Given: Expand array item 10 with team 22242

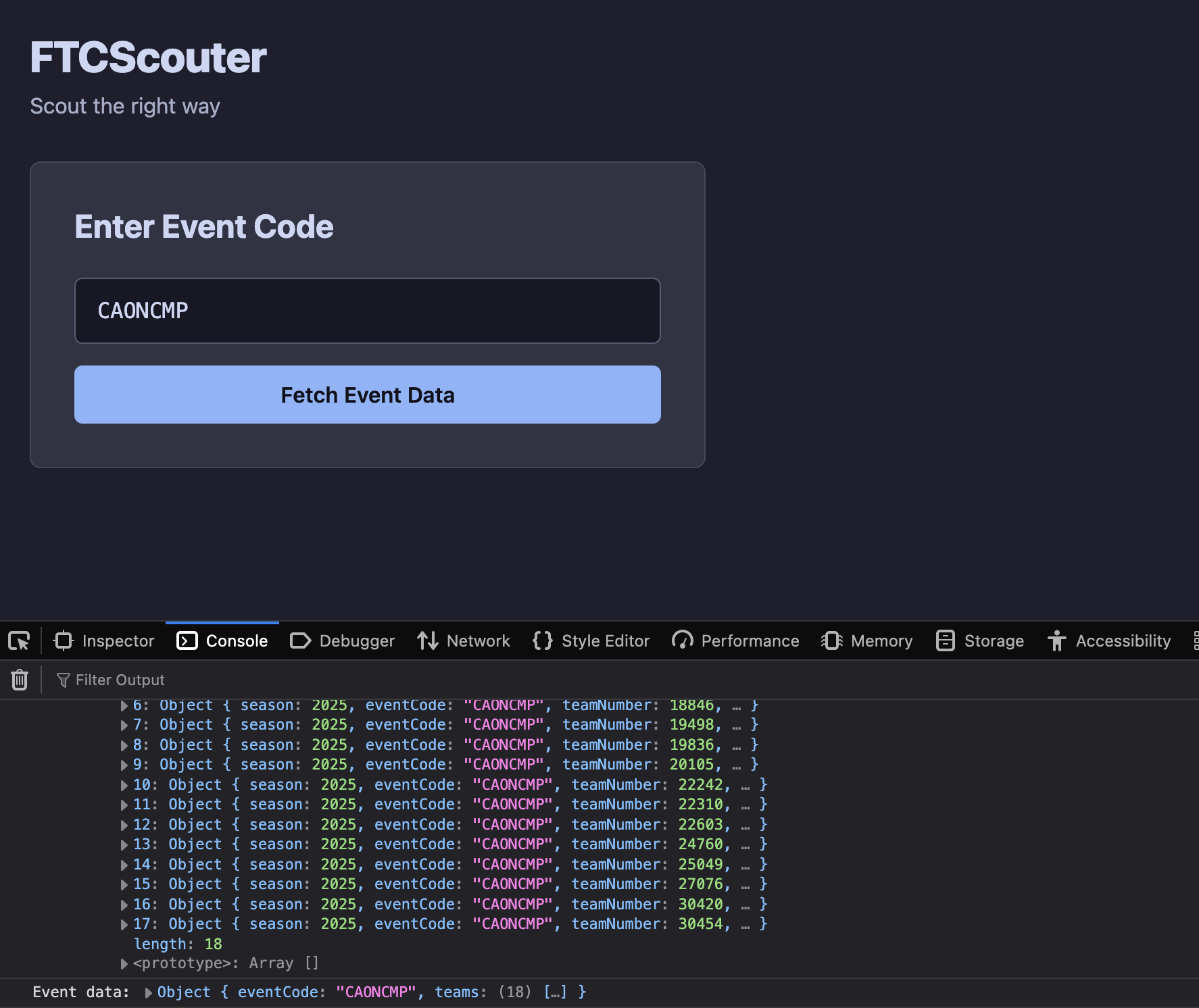Looking at the screenshot, I should pos(124,785).
